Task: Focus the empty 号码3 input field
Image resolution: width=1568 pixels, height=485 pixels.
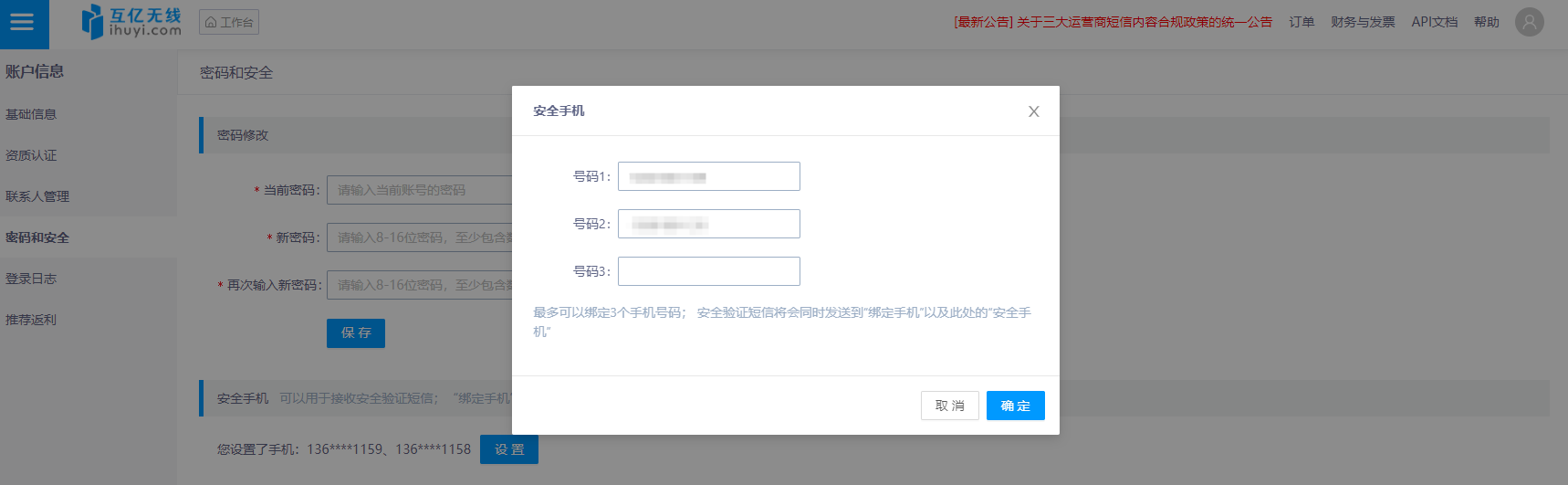Action: (708, 271)
